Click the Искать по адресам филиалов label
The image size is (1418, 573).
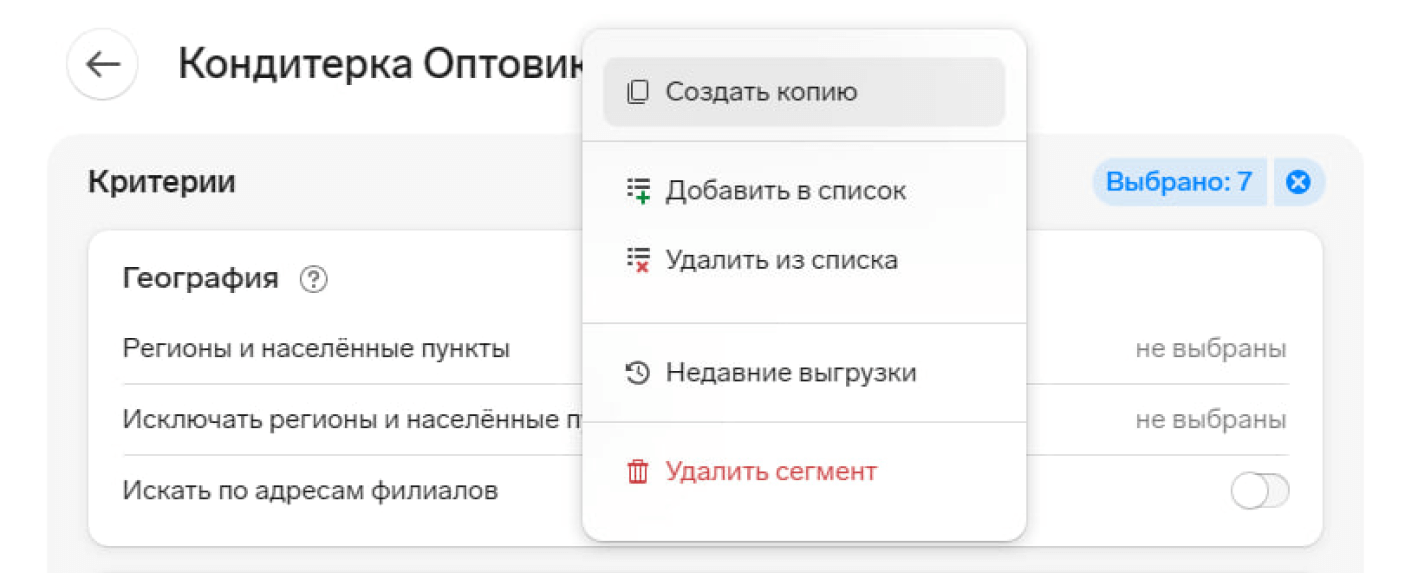[x=310, y=491]
